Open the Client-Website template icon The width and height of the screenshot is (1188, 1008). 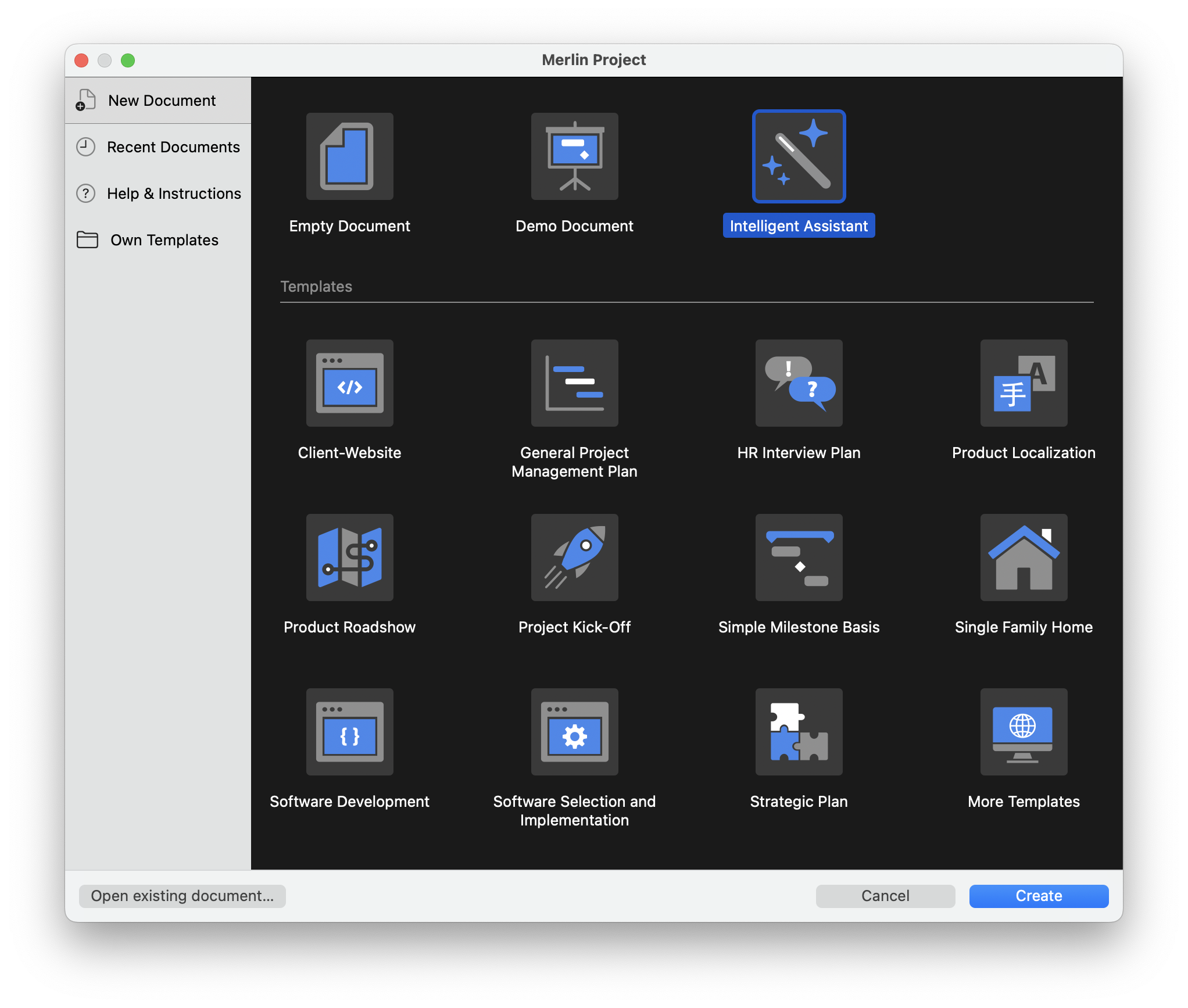point(349,383)
